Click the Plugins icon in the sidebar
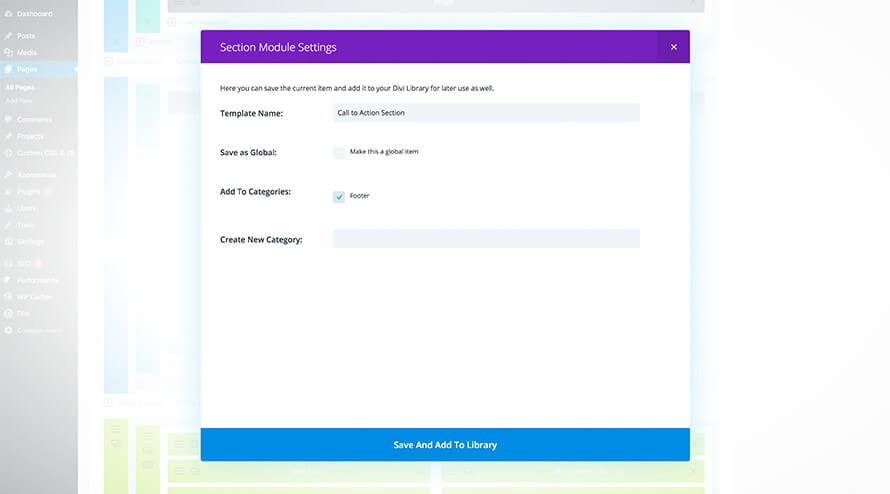The width and height of the screenshot is (890, 494). [9, 191]
